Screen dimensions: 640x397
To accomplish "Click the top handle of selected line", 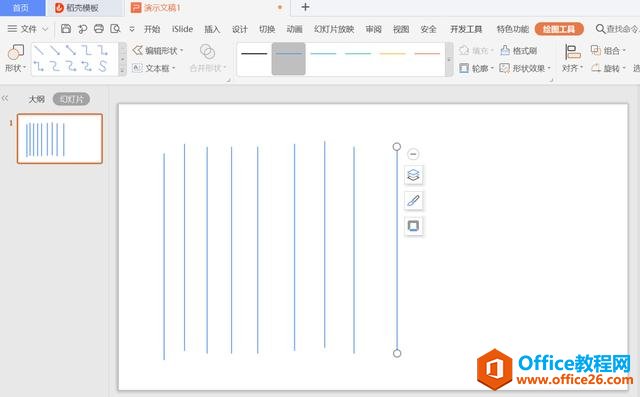I will (x=397, y=146).
